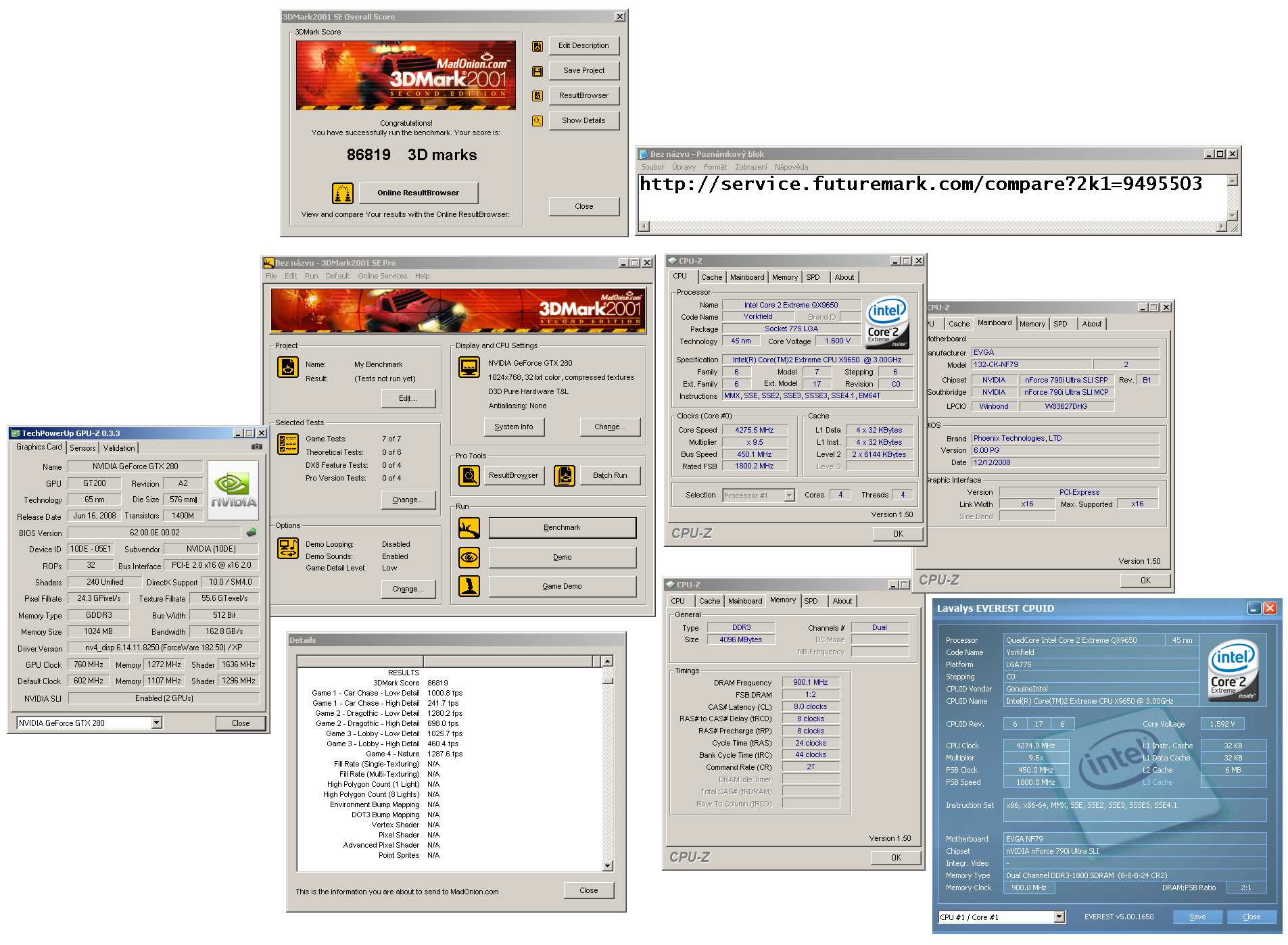Click the Edit... button in Project section
Image resolution: width=1288 pixels, height=945 pixels.
tap(408, 399)
